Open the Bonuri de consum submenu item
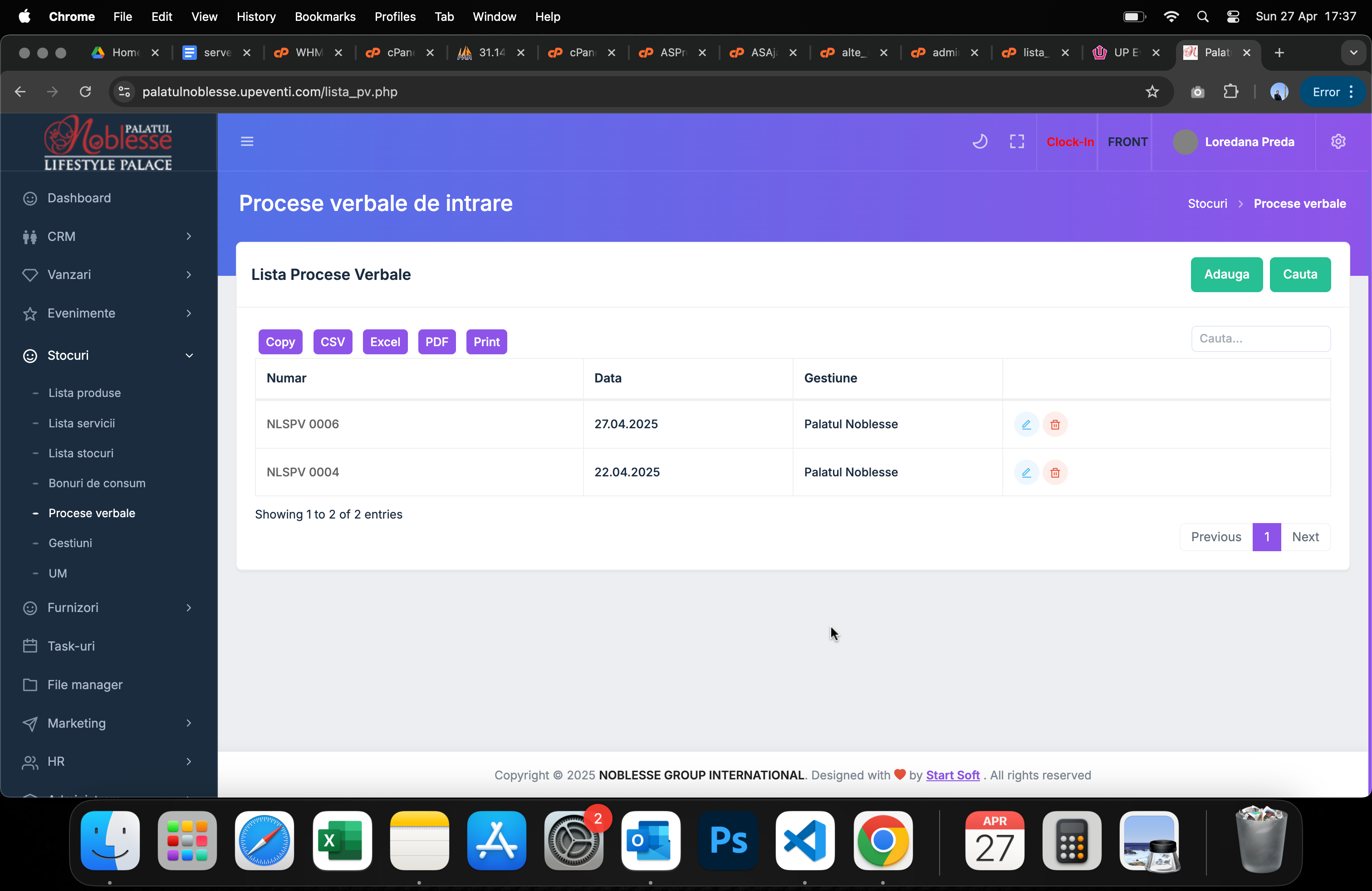The height and width of the screenshot is (891, 1372). coord(97,483)
